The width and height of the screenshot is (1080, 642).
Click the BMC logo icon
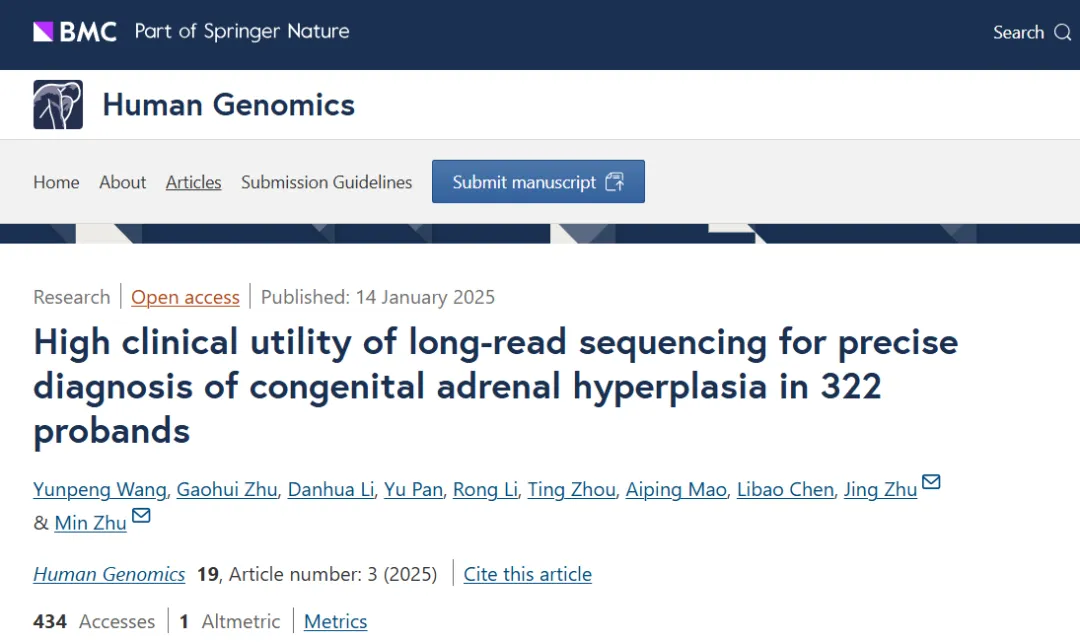tap(43, 32)
